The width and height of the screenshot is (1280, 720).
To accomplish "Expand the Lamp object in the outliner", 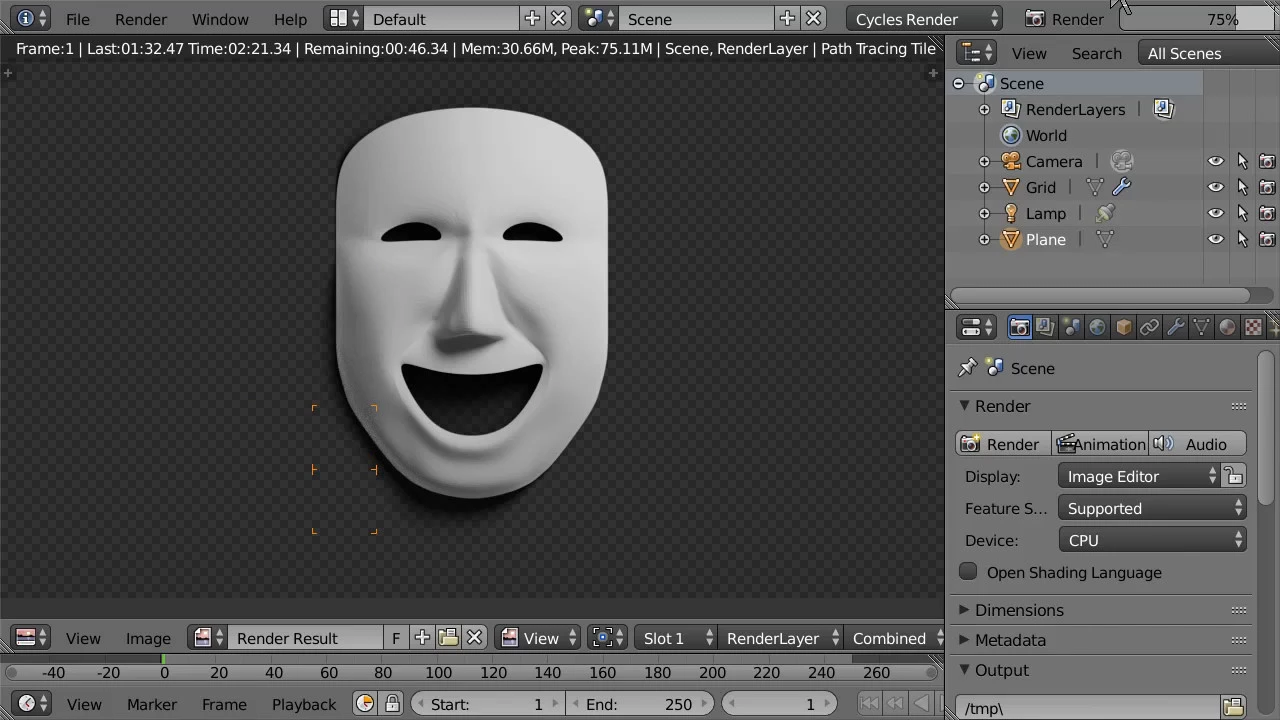I will tap(984, 214).
